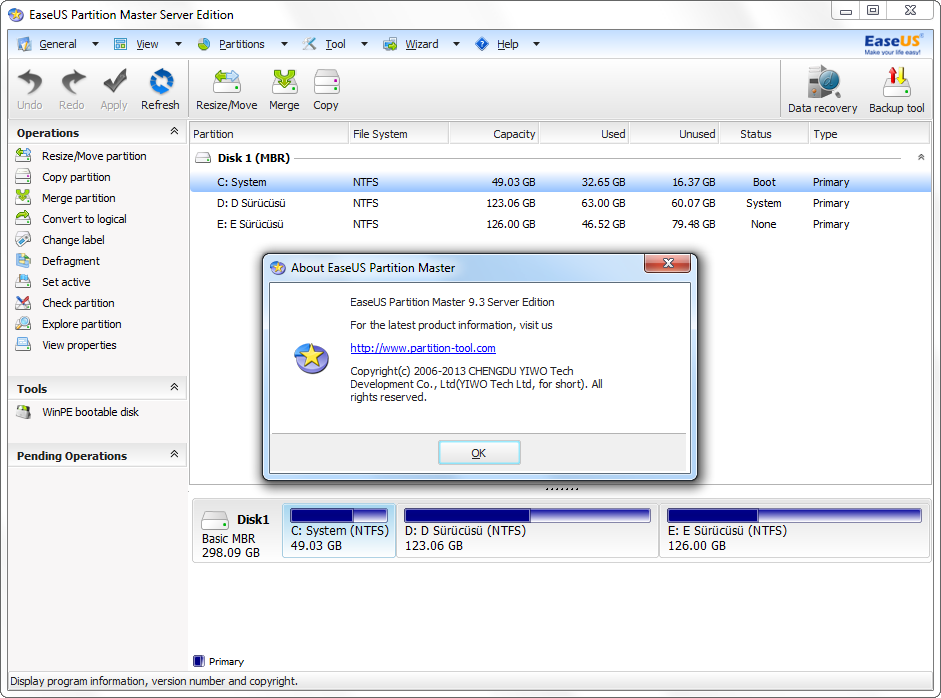Open the Help menu
Screen dimensions: 941x698
tap(507, 44)
